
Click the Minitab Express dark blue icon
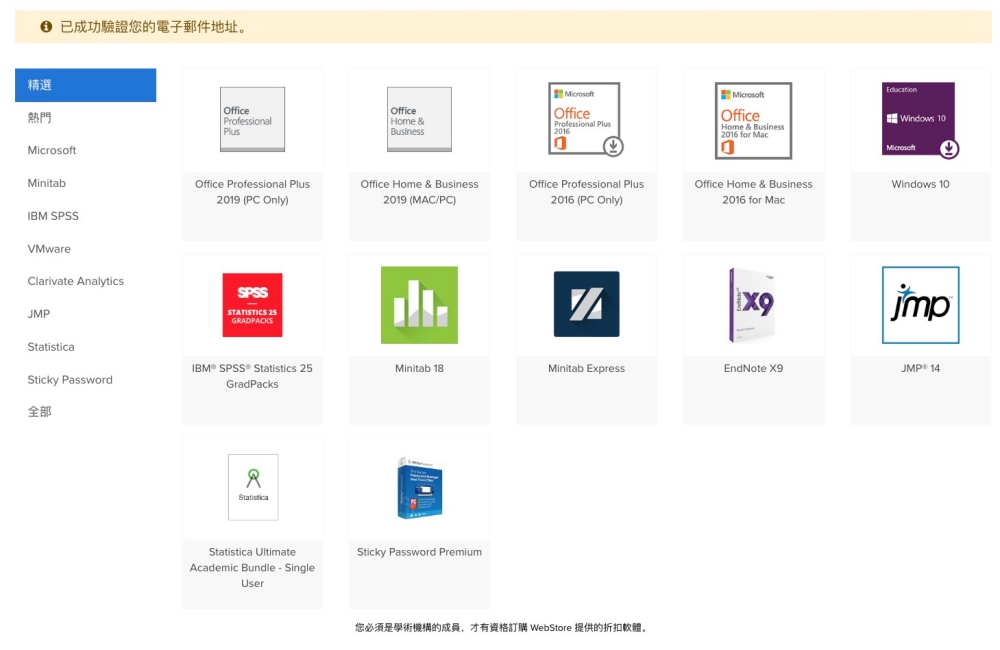tap(586, 304)
